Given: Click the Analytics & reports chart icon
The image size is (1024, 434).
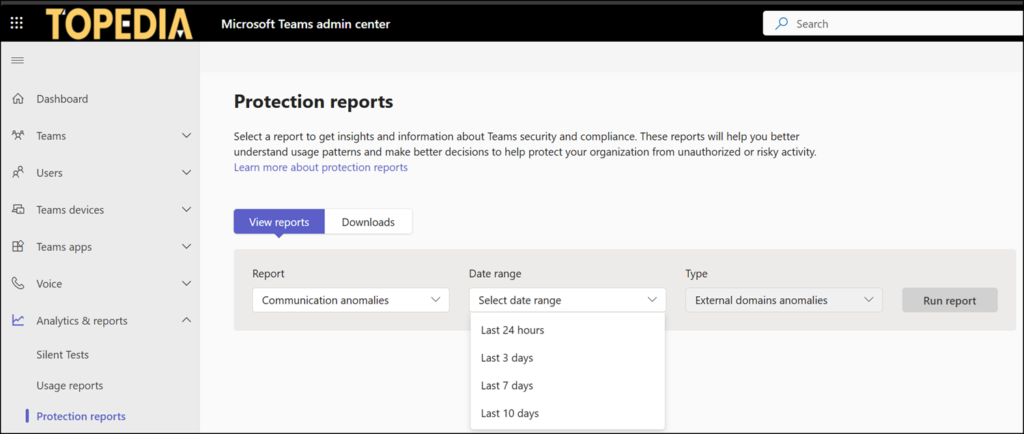Looking at the screenshot, I should 18,320.
